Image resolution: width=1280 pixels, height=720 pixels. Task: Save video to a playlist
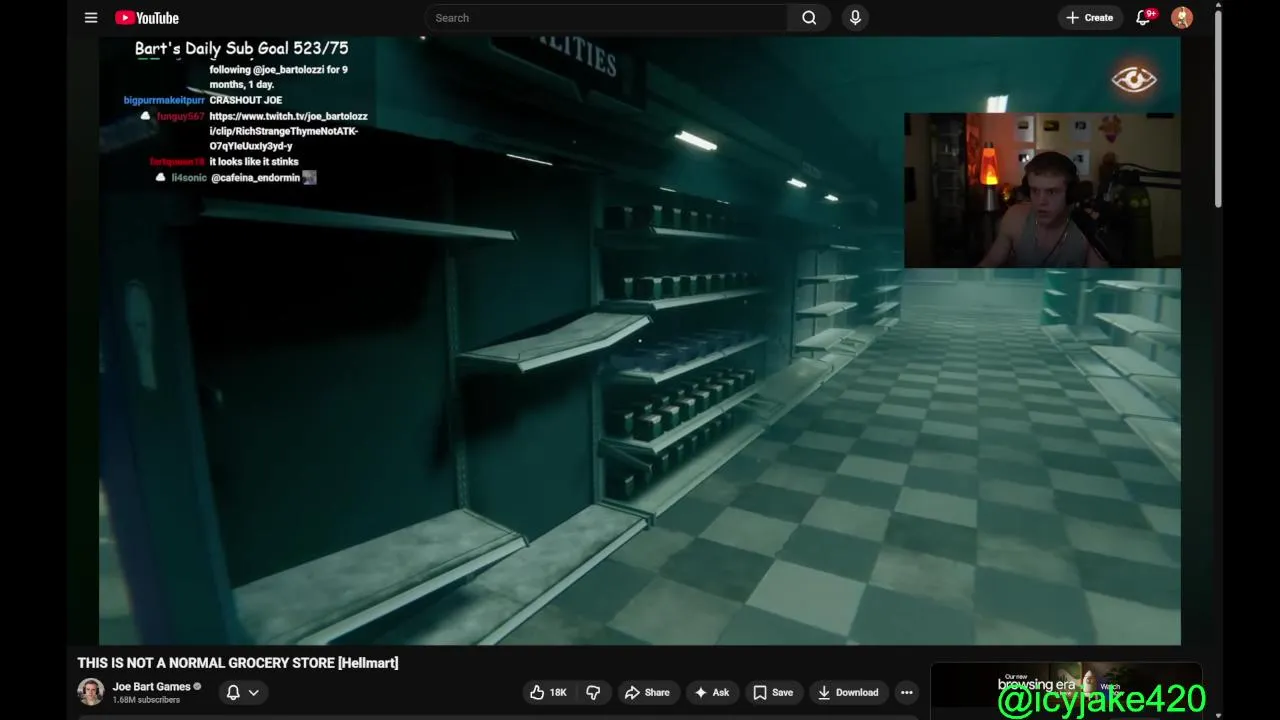(773, 692)
